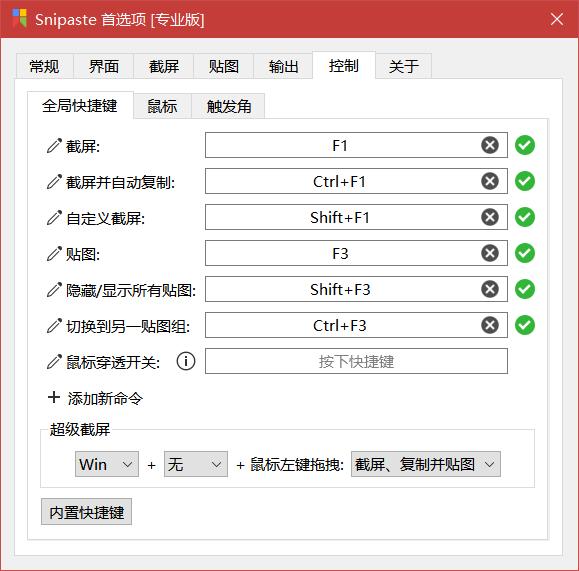Switch to the 界面 tab
Viewport: 579px width, 571px height.
pos(104,66)
